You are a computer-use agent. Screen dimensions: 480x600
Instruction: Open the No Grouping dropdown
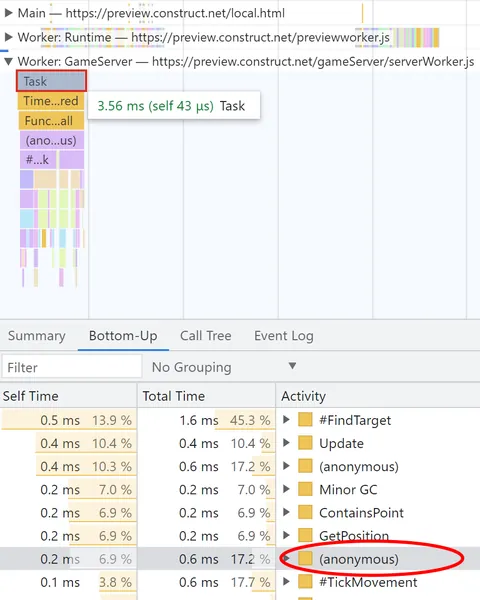pyautogui.click(x=224, y=367)
